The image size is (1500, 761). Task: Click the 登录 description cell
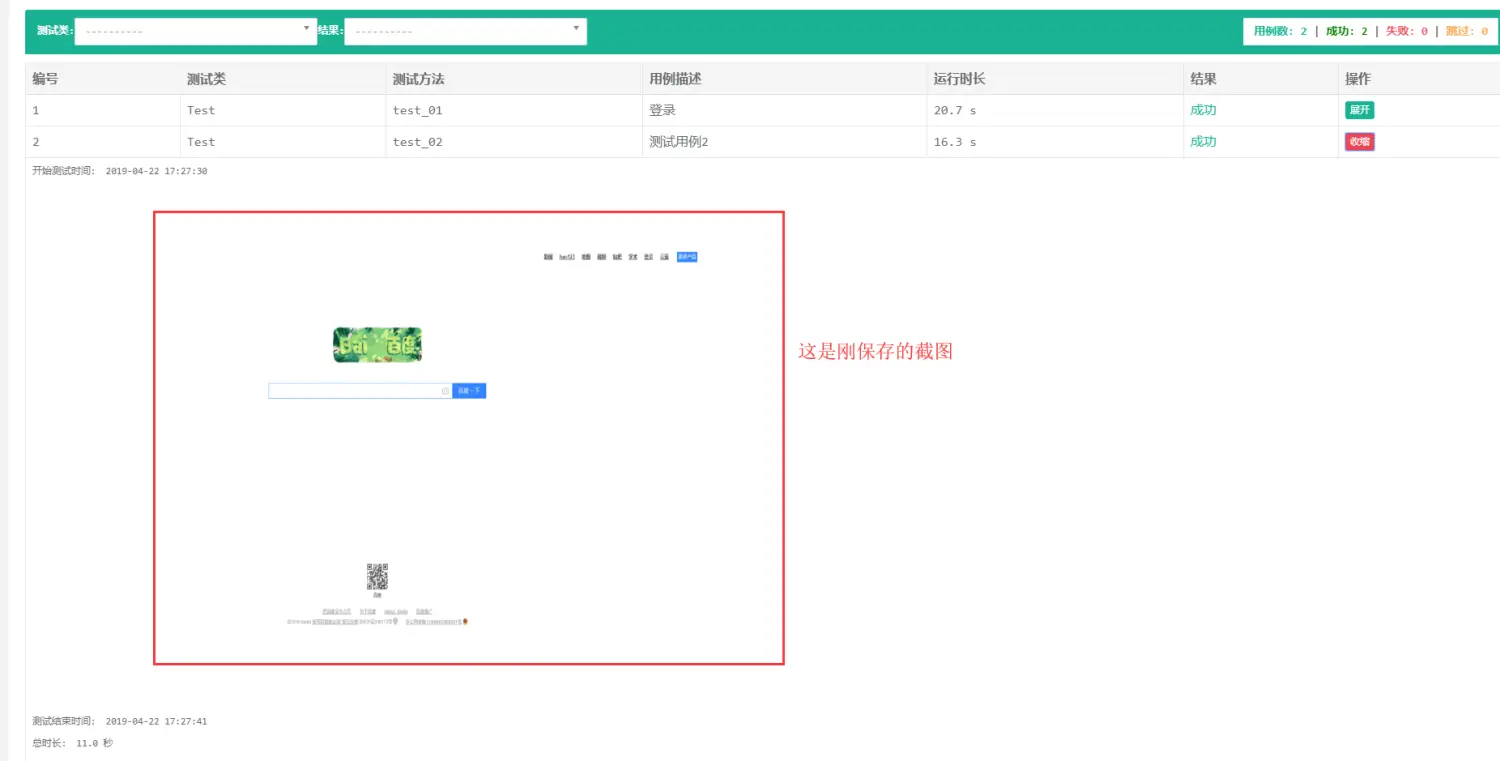784,110
